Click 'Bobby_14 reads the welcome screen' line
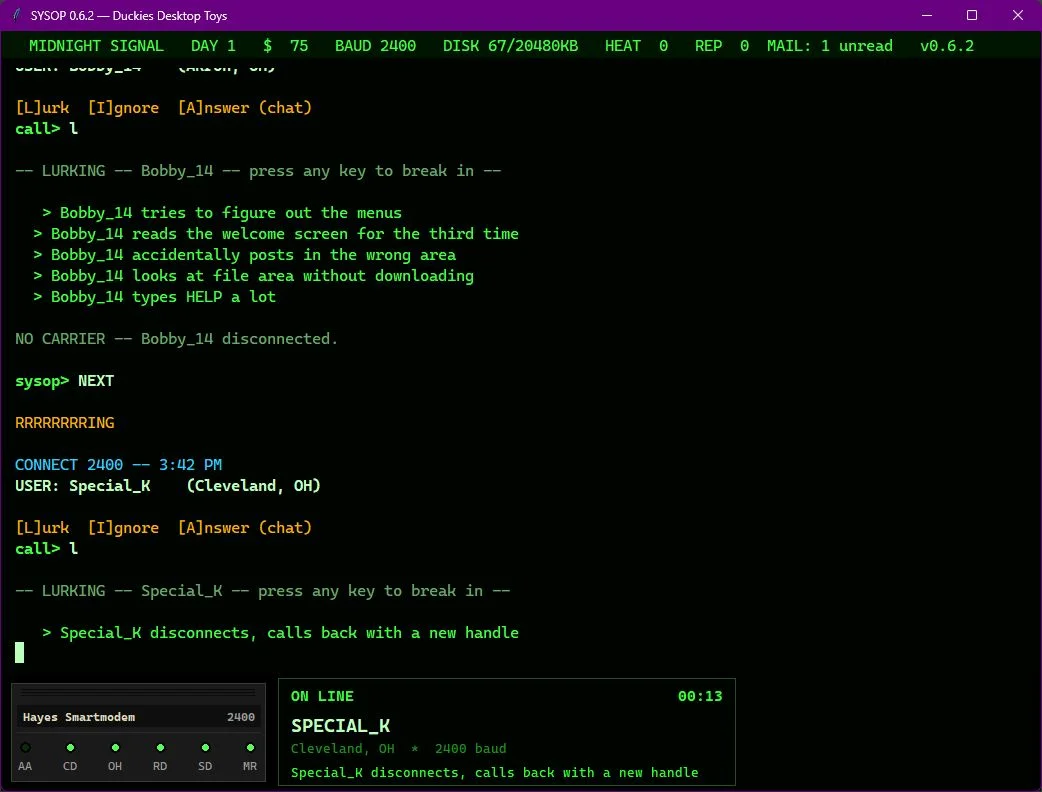Viewport: 1042px width, 792px height. point(276,234)
